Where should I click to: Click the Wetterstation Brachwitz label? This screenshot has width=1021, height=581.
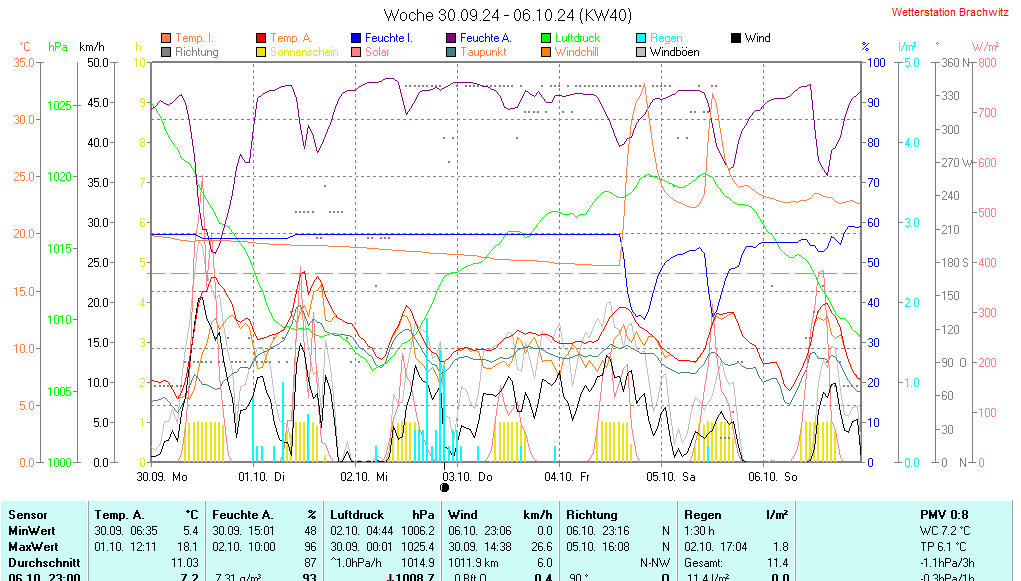[x=950, y=13]
